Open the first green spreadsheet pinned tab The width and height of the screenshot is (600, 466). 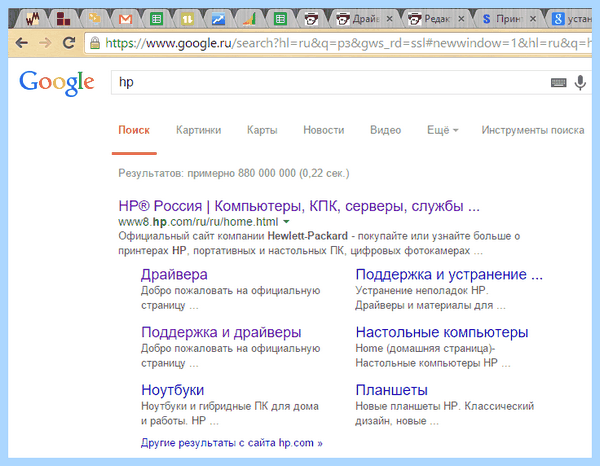156,19
